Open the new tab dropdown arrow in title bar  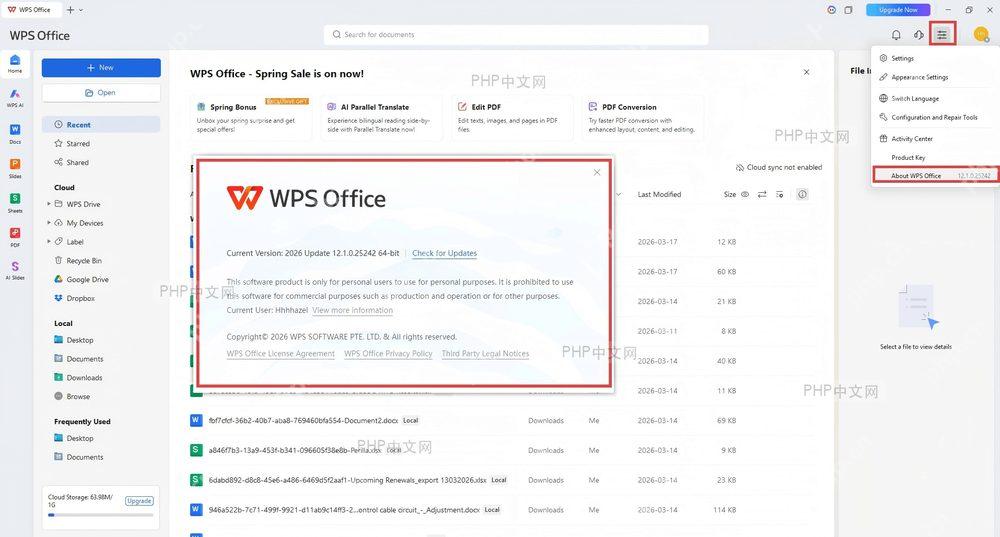81,10
